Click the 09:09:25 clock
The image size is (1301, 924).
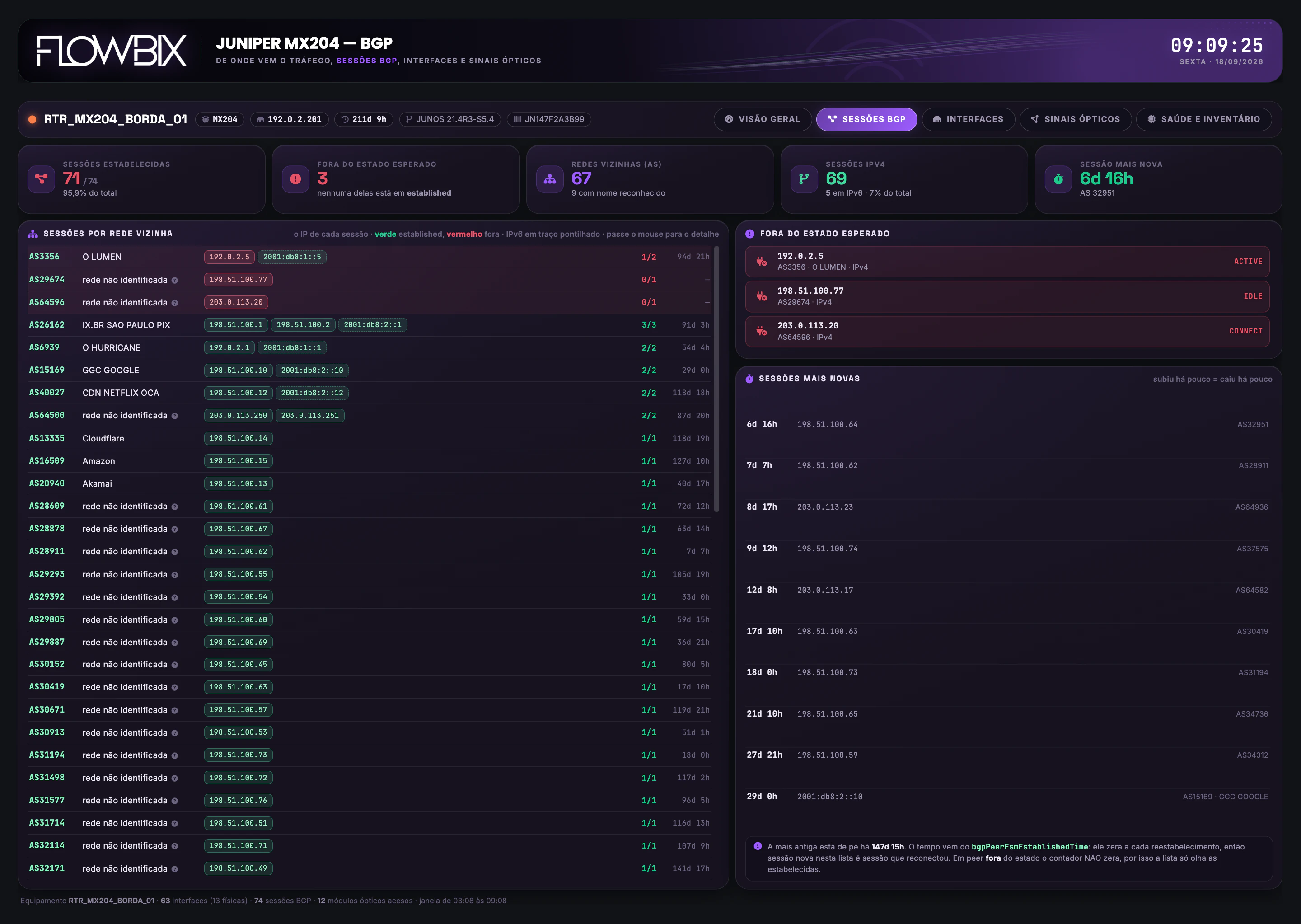[1217, 45]
